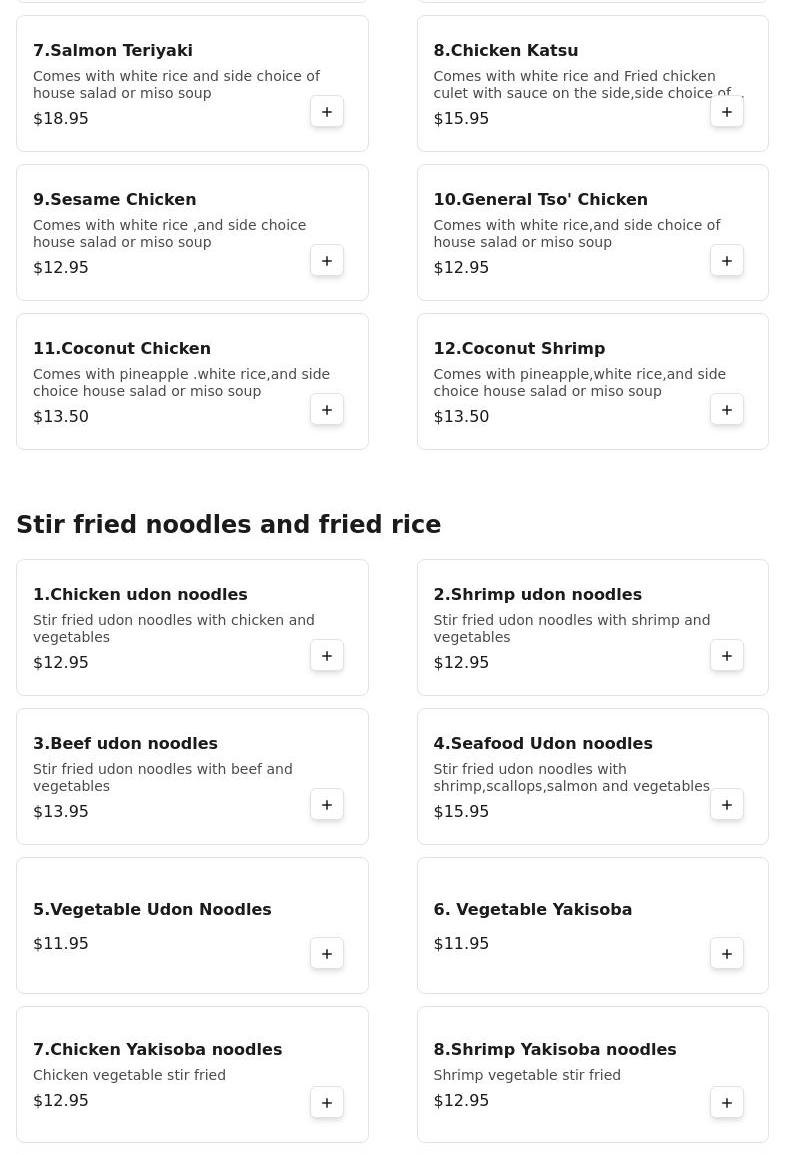The image size is (785, 1155).
Task: Open the Coconut Shrimp item name
Action: (x=519, y=349)
